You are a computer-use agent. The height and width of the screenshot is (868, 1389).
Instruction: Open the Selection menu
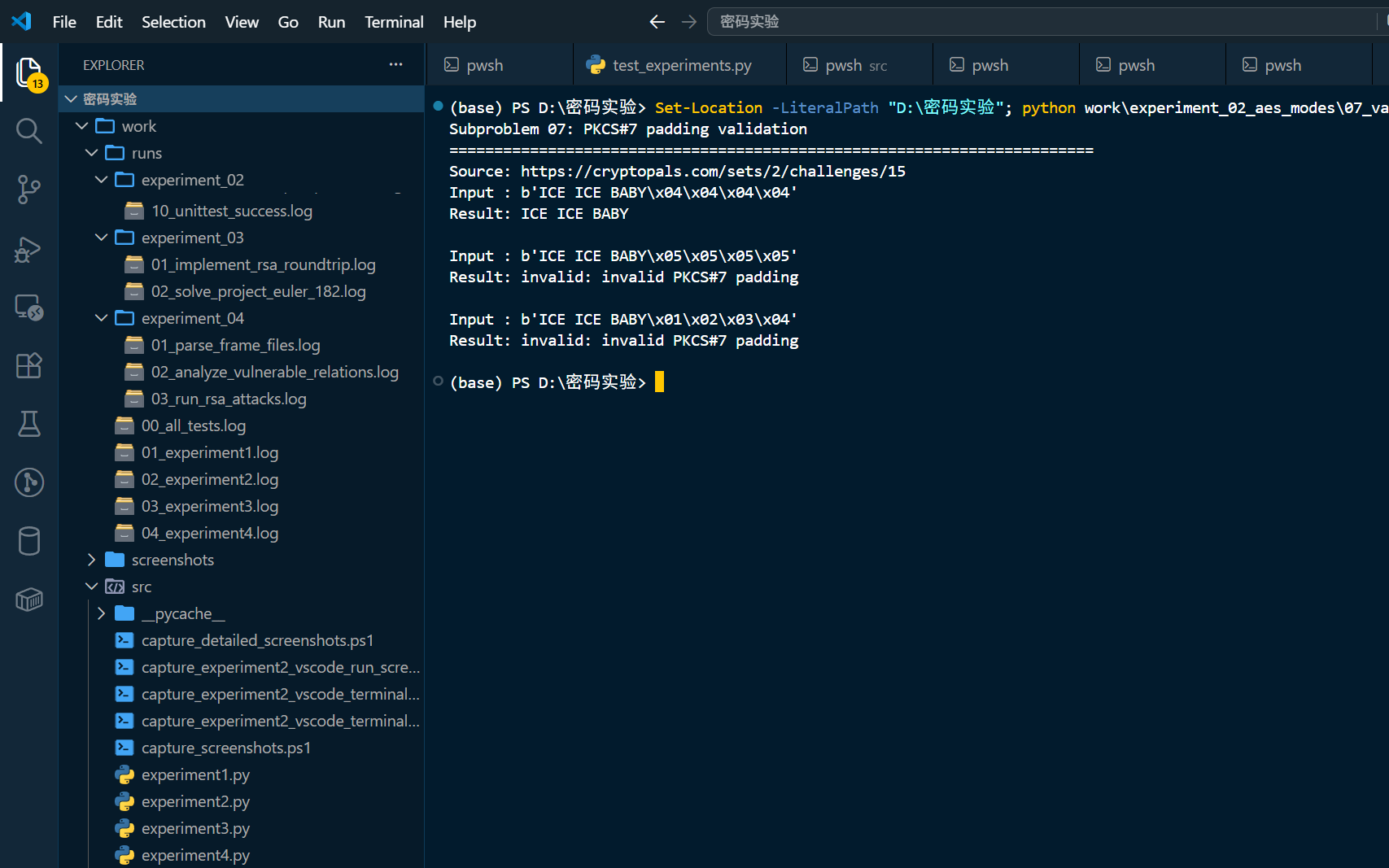pyautogui.click(x=173, y=22)
